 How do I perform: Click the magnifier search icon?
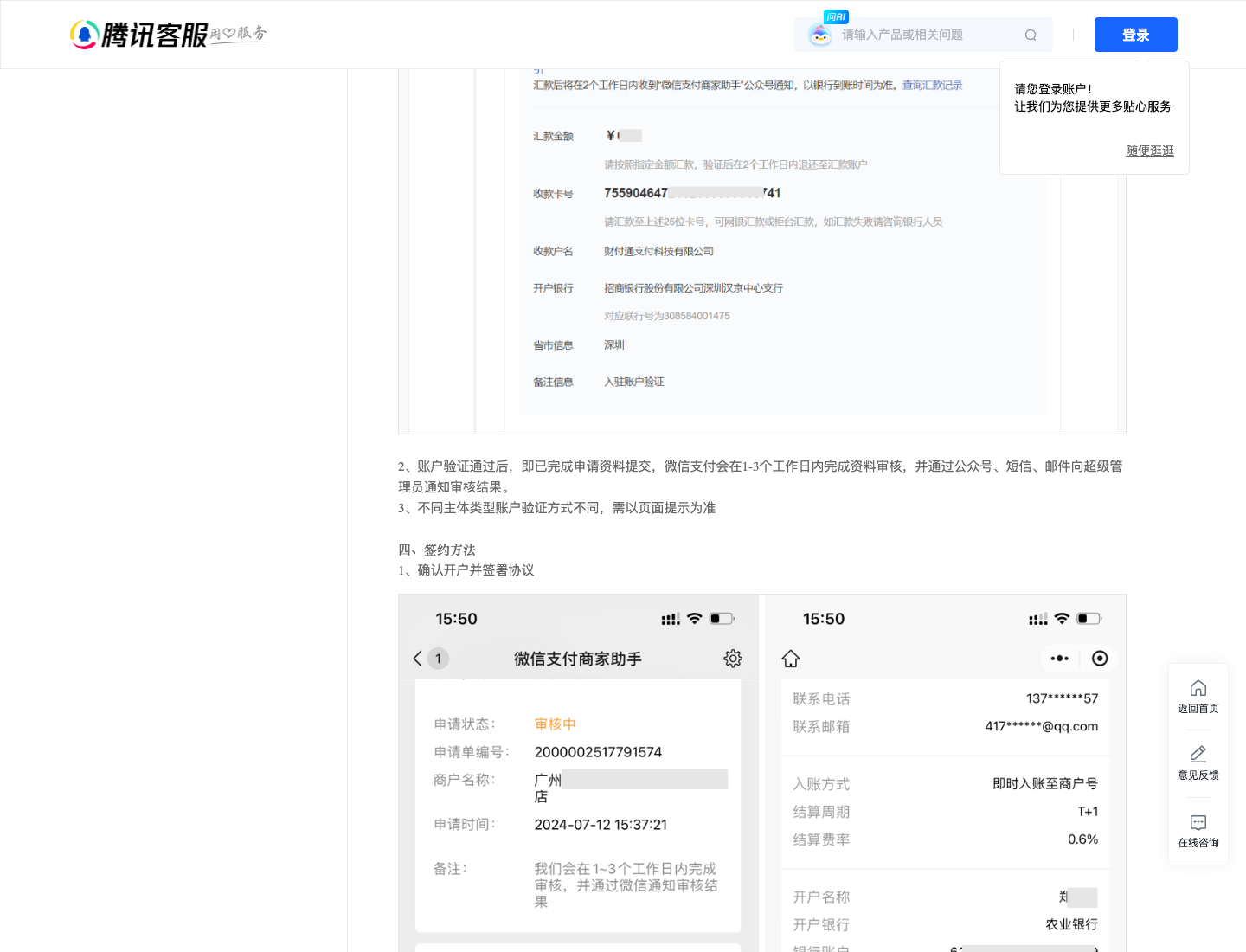tap(1031, 35)
